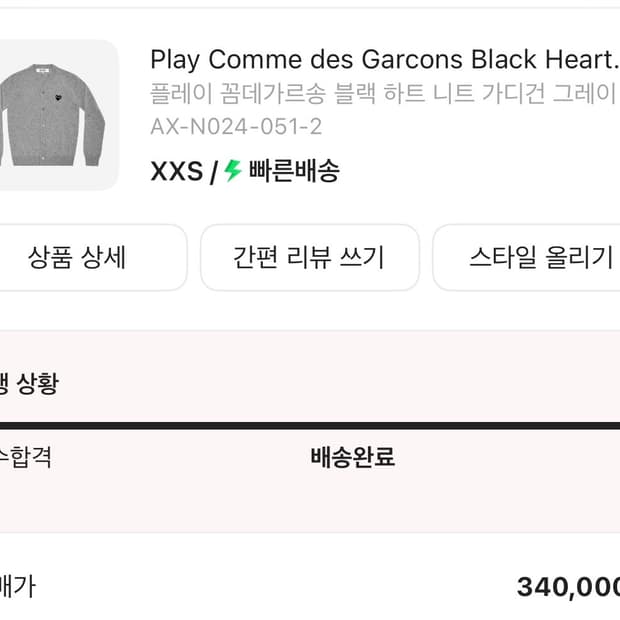This screenshot has width=620, height=620.
Task: Tap the 상황 progress section heading
Action: (x=30, y=383)
